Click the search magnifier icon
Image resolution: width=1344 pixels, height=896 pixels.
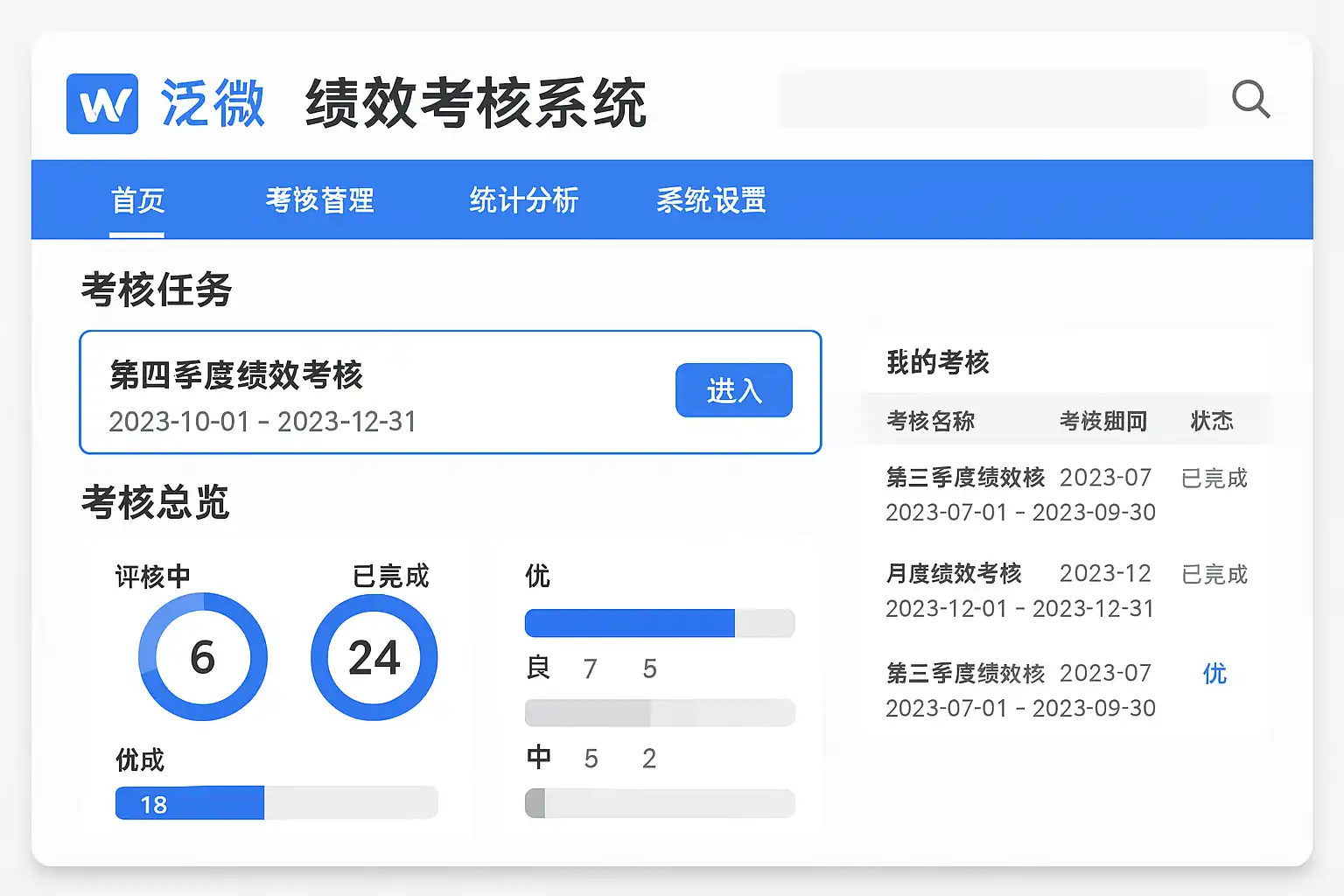1250,100
